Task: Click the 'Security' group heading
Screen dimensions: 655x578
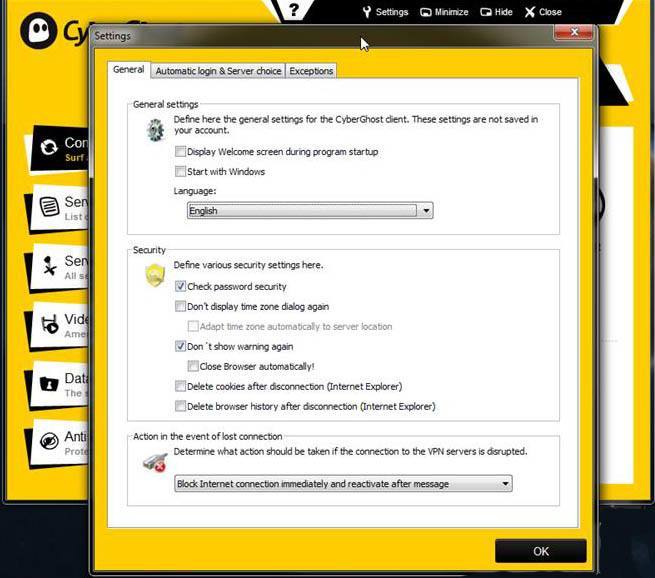Action: [149, 250]
